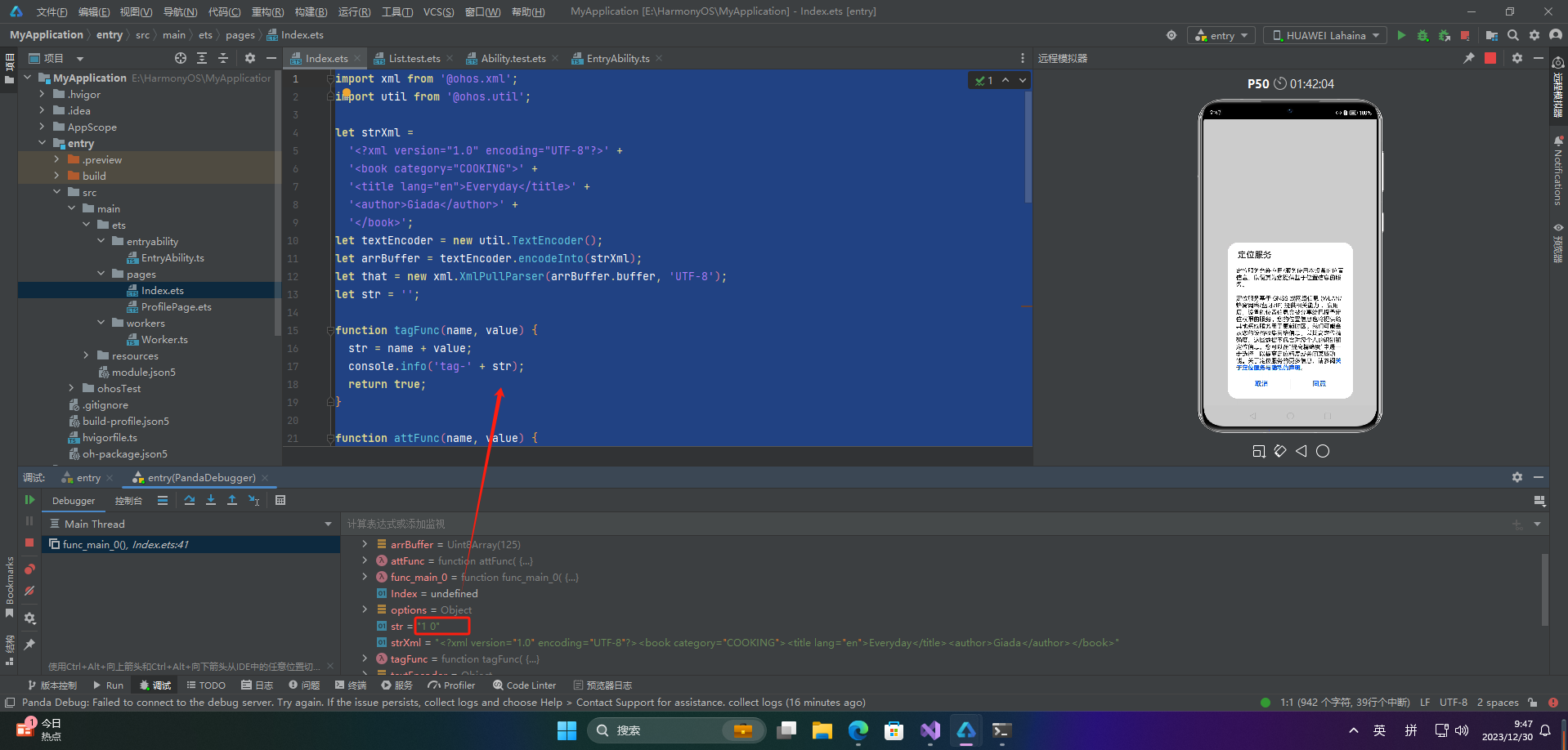The image size is (1568, 750).
Task: Step over in the debugger toolbar
Action: [190, 500]
